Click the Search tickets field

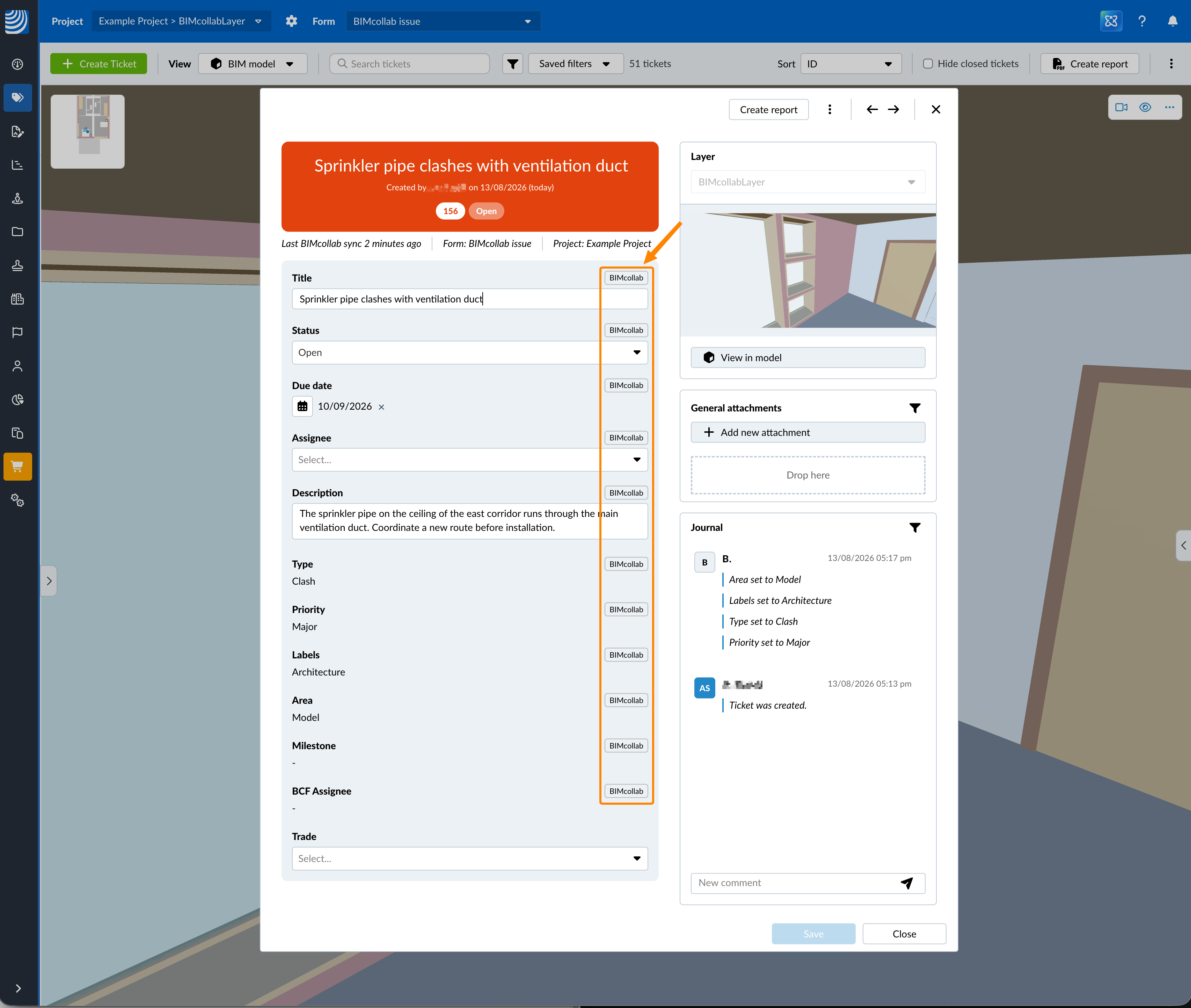[x=409, y=64]
